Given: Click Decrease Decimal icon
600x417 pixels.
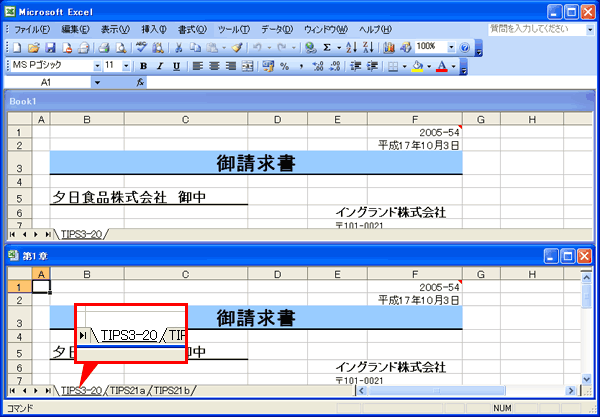Looking at the screenshot, I should pos(335,66).
